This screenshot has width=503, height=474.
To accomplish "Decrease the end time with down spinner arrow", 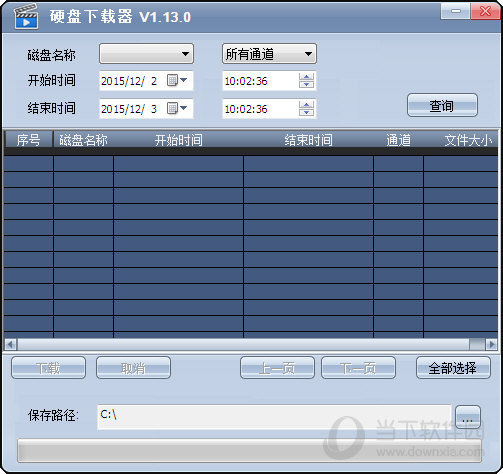I will coord(306,112).
